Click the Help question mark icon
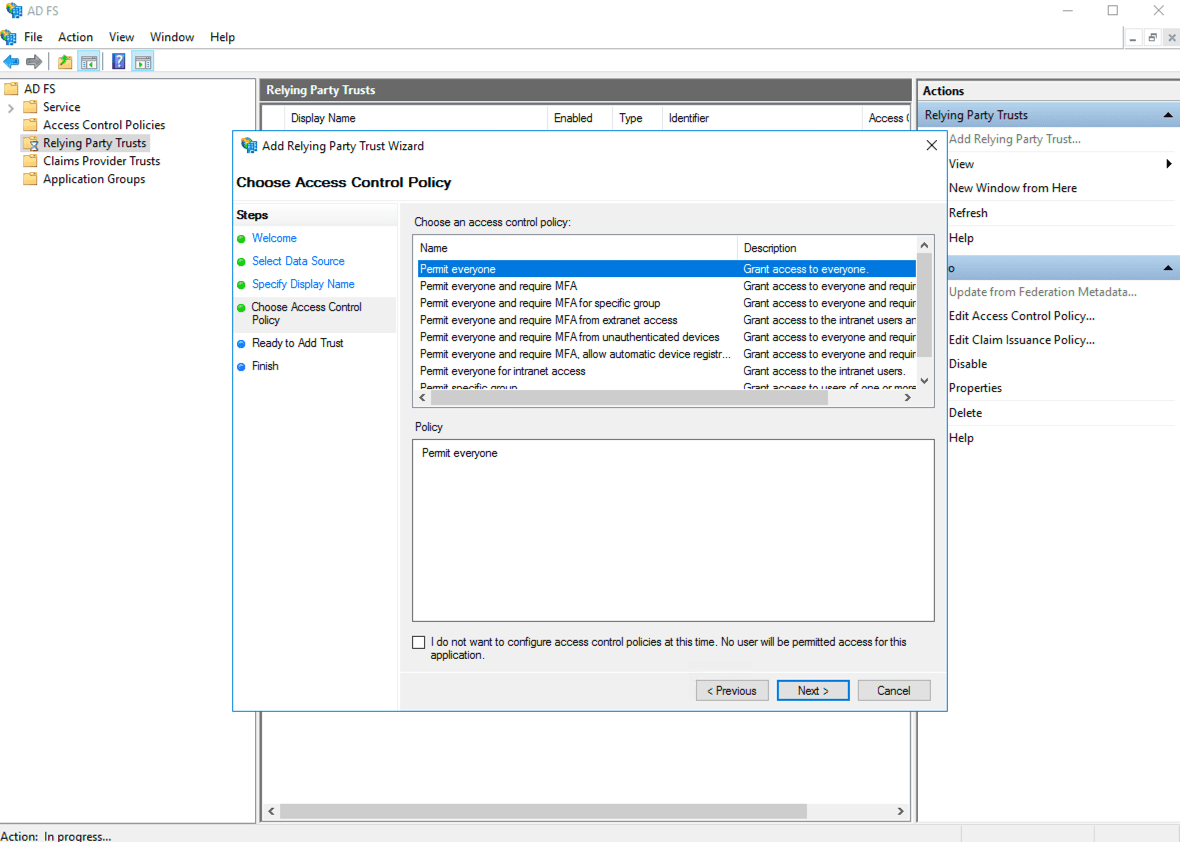The image size is (1180, 842). pyautogui.click(x=117, y=61)
